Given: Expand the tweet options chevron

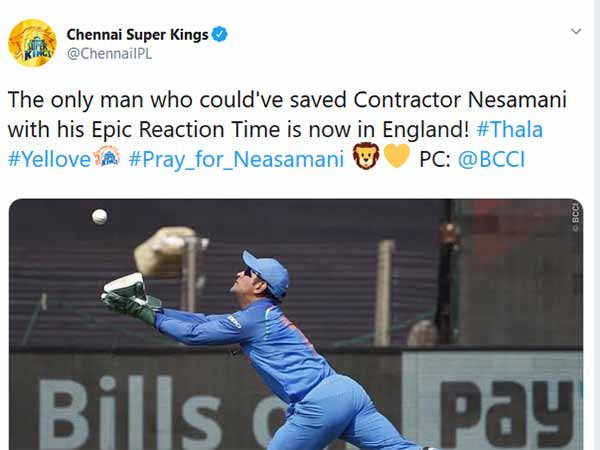Looking at the screenshot, I should click(x=575, y=32).
